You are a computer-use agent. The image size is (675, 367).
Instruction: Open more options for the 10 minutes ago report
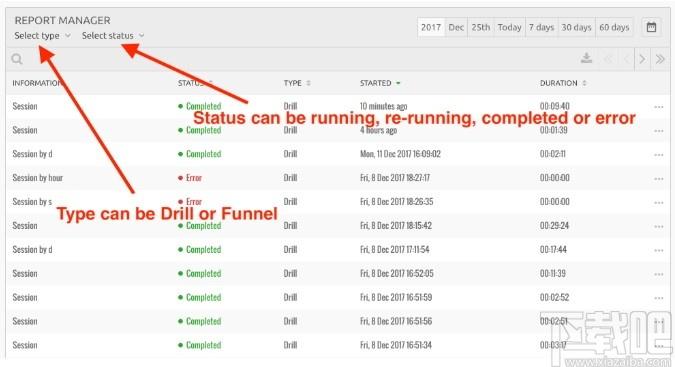tap(659, 107)
